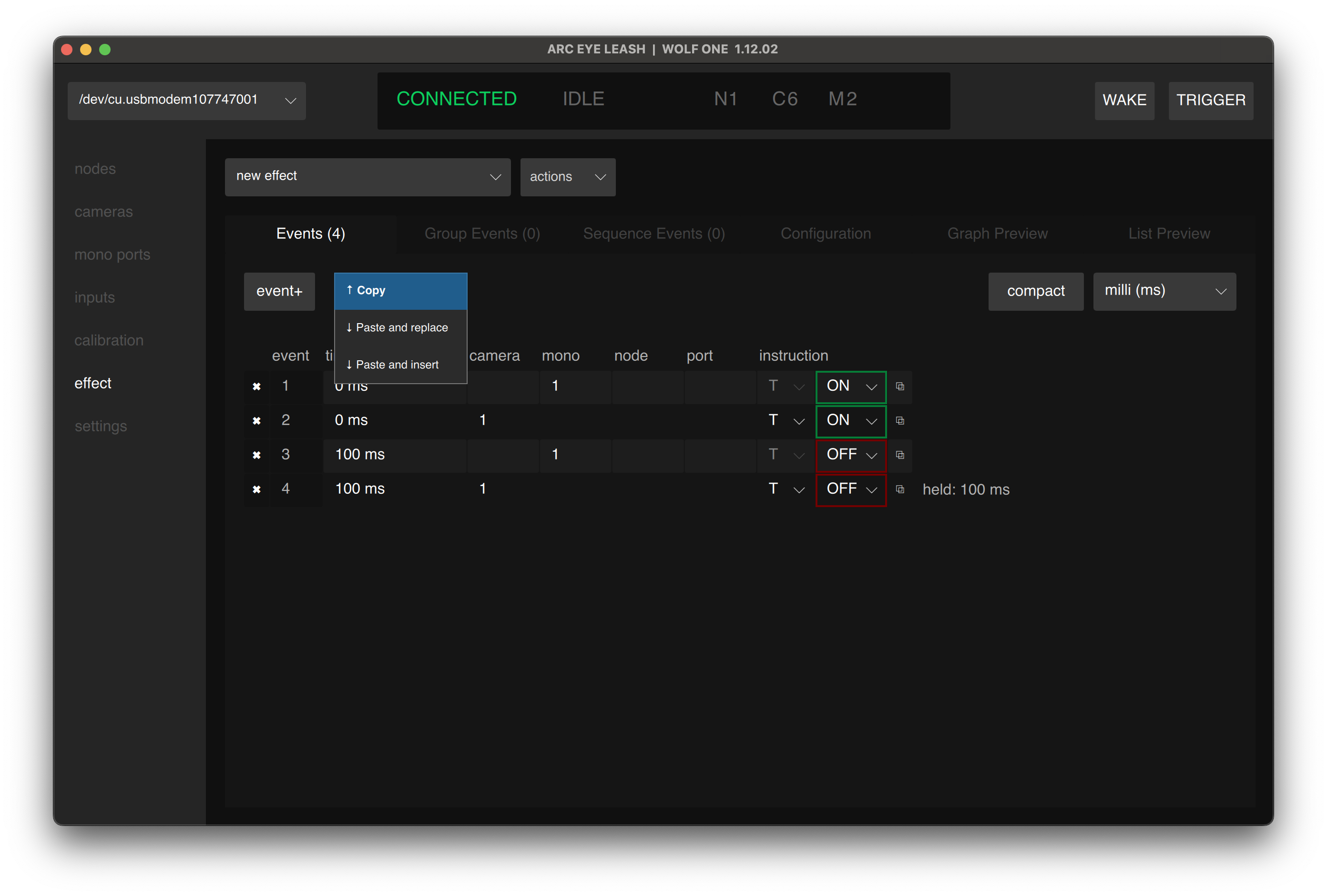Click the WAKE button

click(1124, 101)
